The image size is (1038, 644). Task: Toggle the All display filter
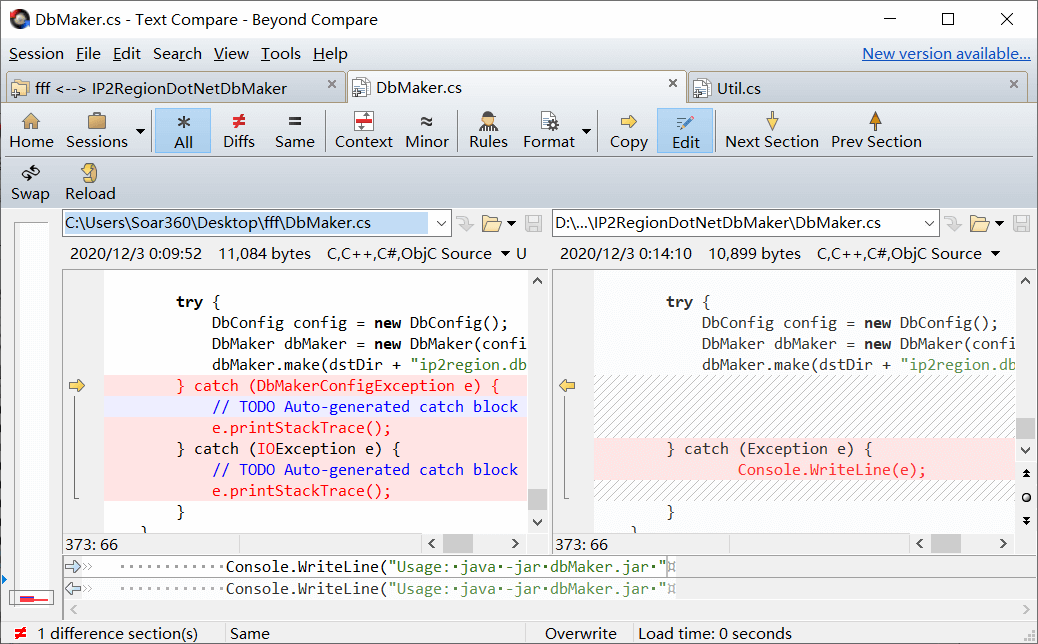click(183, 130)
